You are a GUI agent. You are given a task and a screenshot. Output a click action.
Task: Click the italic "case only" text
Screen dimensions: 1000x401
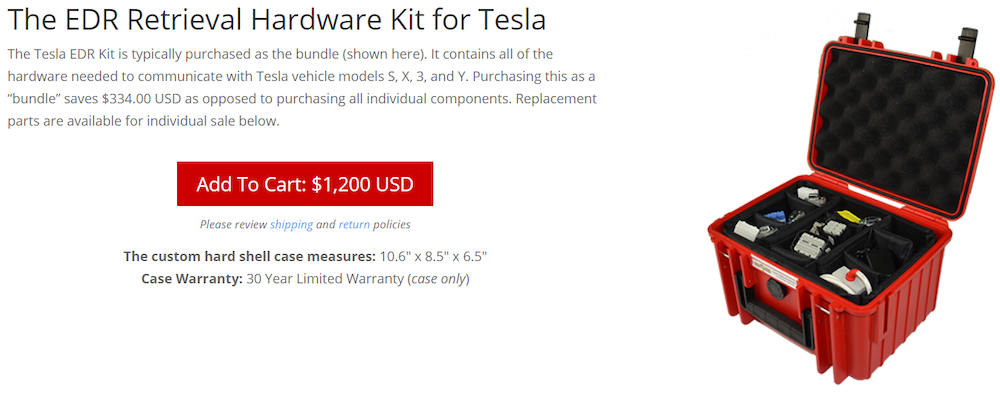coord(437,278)
